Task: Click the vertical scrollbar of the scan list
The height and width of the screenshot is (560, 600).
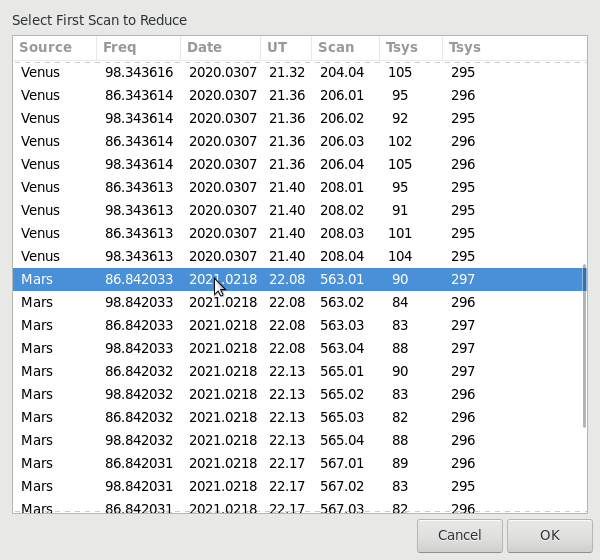Action: 584,346
